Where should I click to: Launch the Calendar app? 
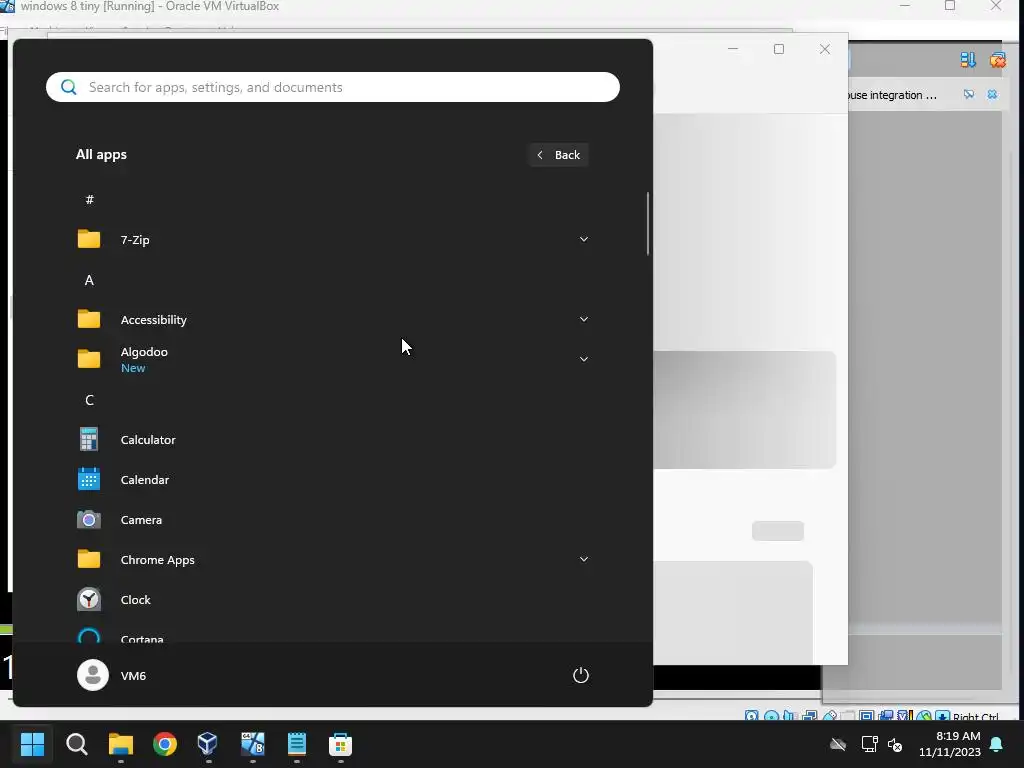click(332, 479)
